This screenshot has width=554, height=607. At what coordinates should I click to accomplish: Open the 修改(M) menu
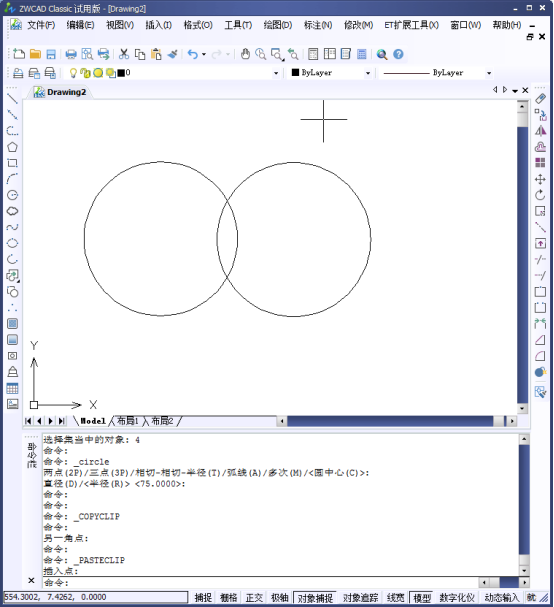358,25
